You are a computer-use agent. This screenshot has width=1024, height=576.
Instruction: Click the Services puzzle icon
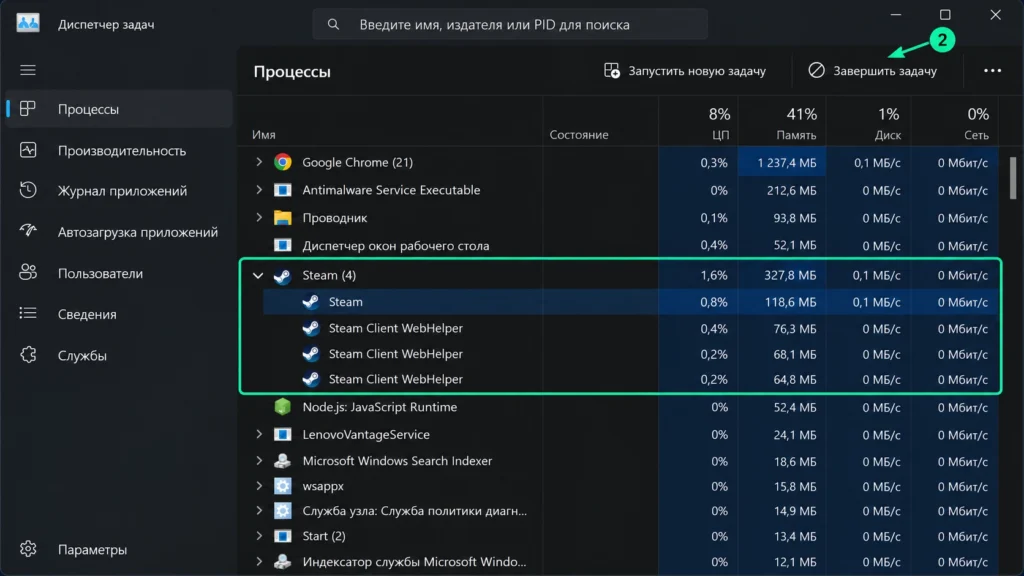coord(27,355)
